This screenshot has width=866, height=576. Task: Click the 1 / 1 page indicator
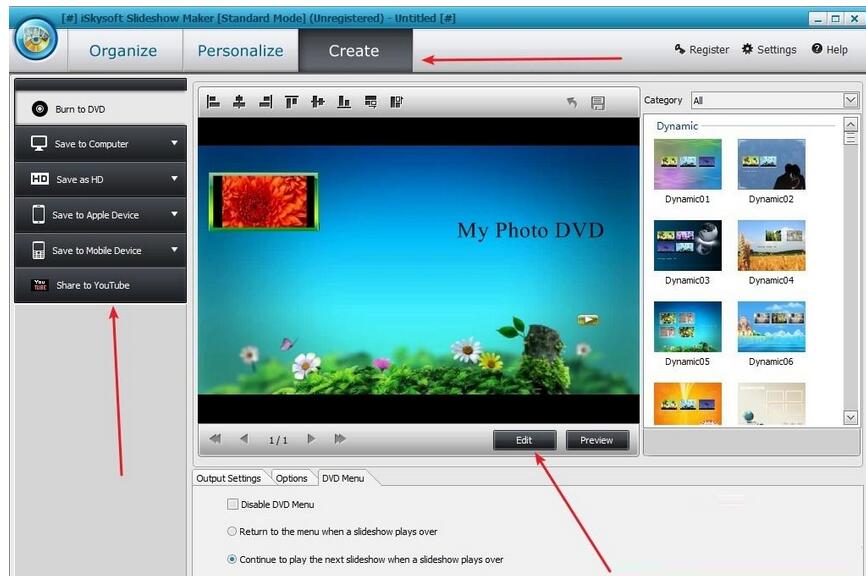[x=278, y=440]
